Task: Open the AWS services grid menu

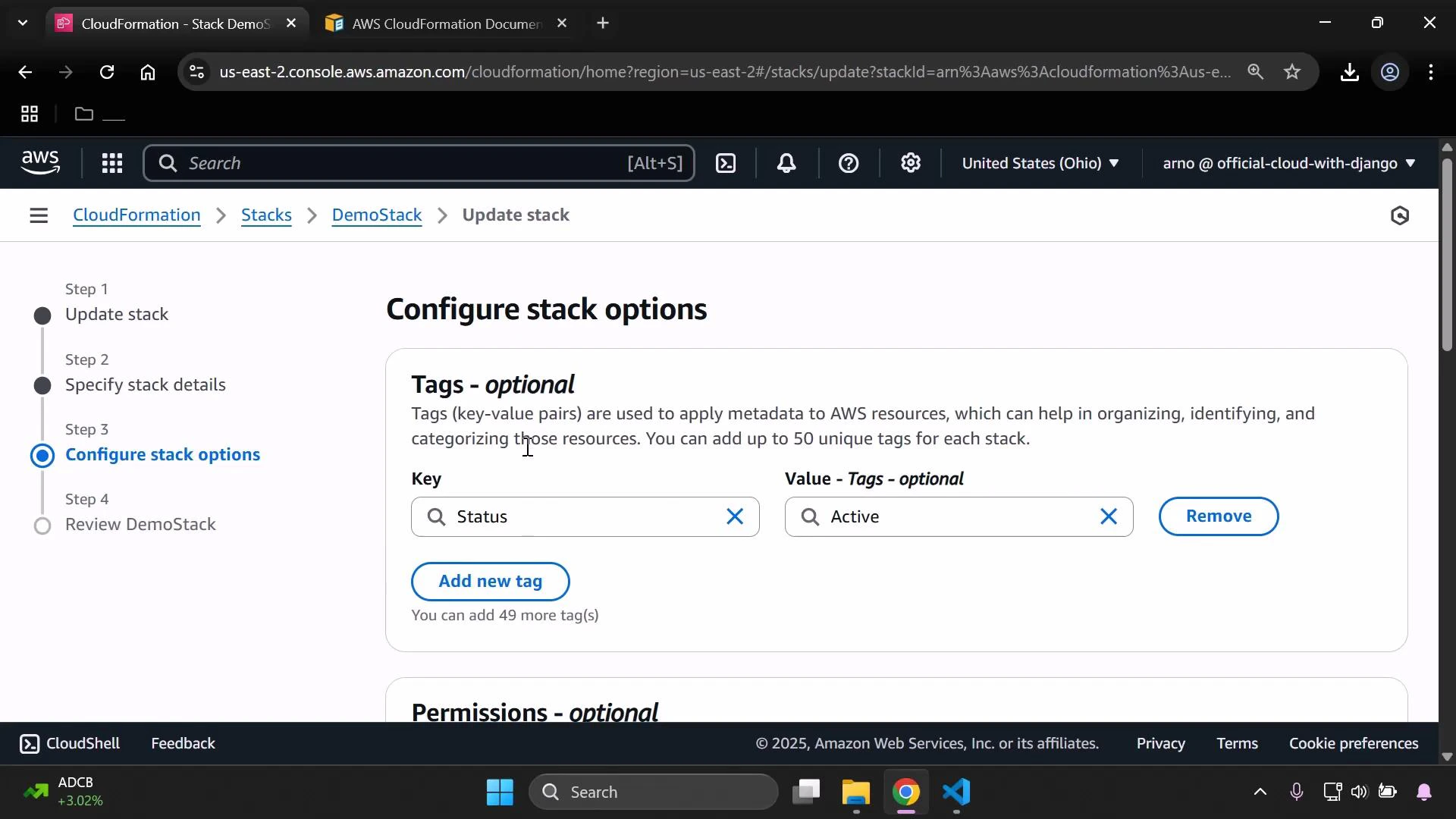Action: click(x=111, y=163)
